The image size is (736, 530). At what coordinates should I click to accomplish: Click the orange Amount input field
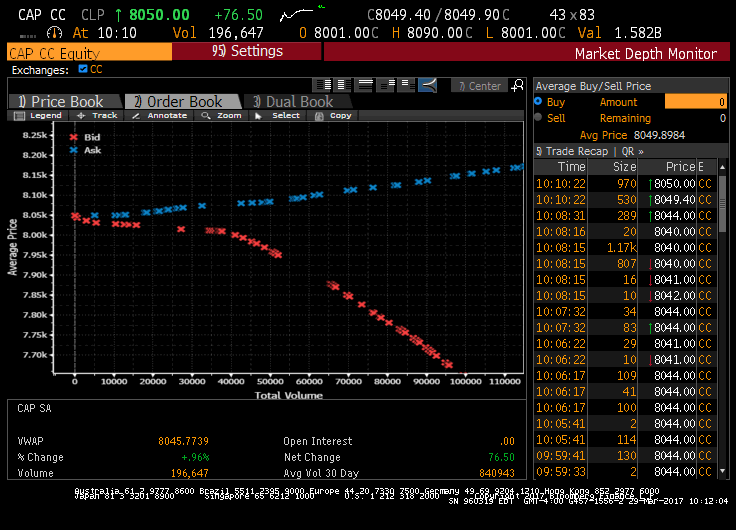click(x=696, y=101)
